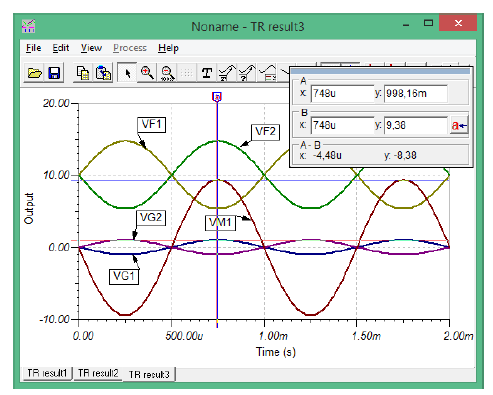
Task: Activate the Zoom Out magnifier tool
Action: (x=167, y=72)
